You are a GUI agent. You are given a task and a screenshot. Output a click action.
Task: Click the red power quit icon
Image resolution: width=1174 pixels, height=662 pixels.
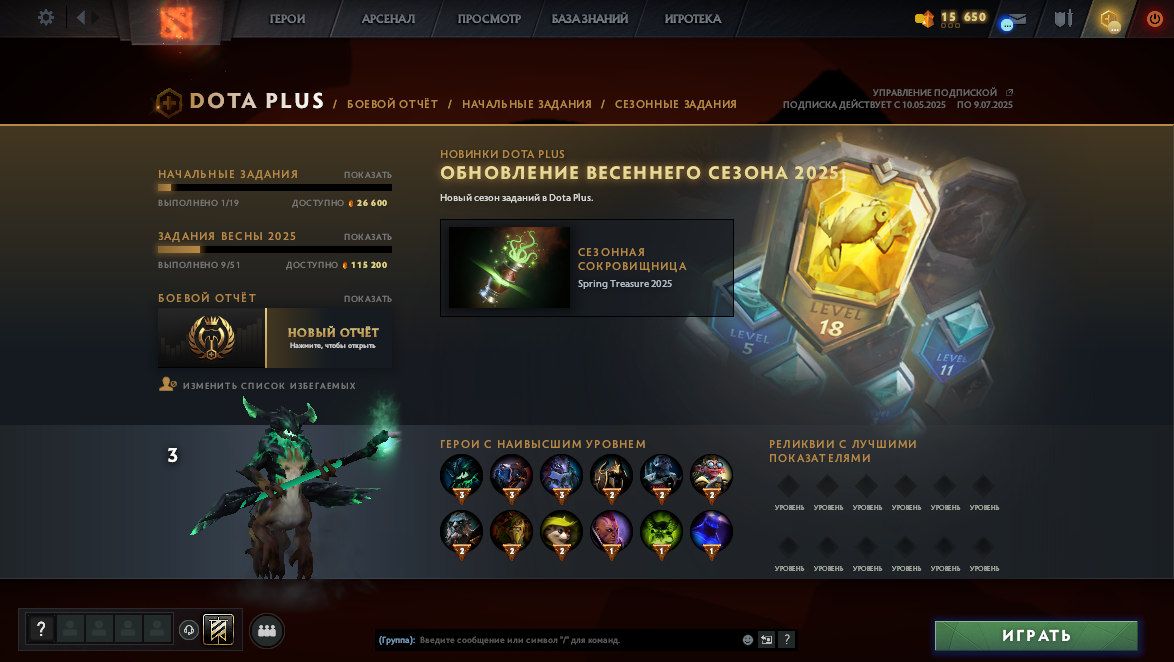[x=1155, y=19]
